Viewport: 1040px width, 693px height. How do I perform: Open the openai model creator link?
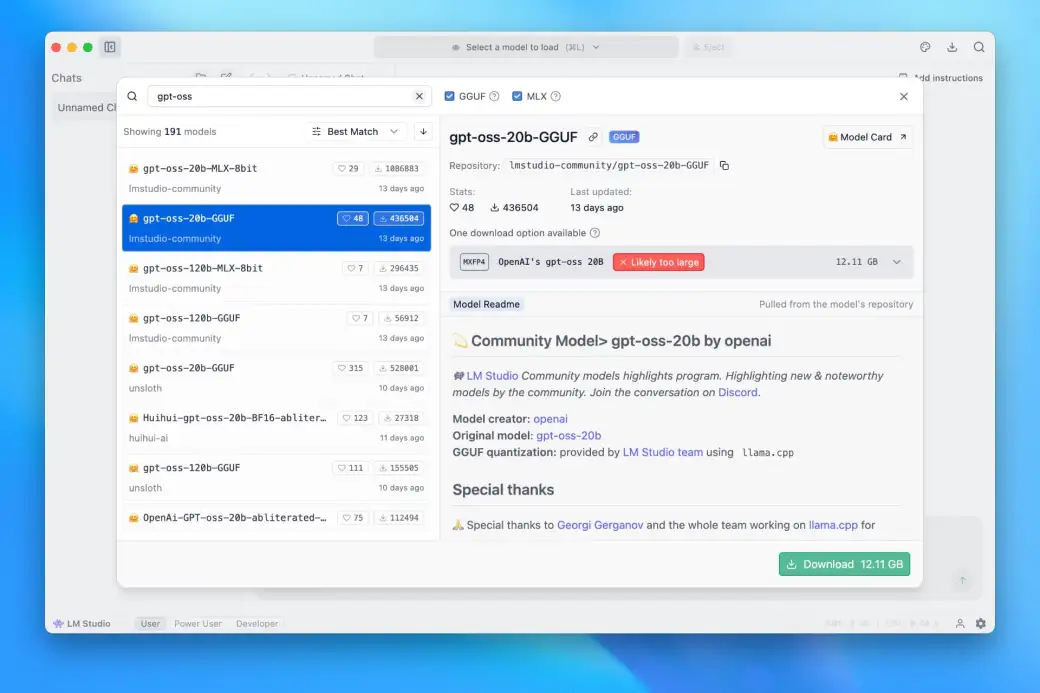coord(551,419)
